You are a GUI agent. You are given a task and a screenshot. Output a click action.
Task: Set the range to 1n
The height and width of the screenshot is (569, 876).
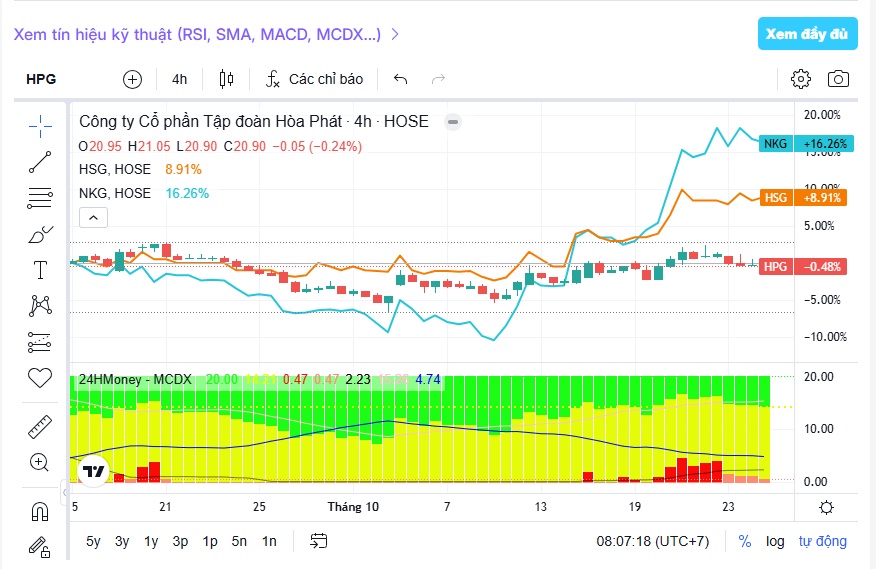point(269,541)
